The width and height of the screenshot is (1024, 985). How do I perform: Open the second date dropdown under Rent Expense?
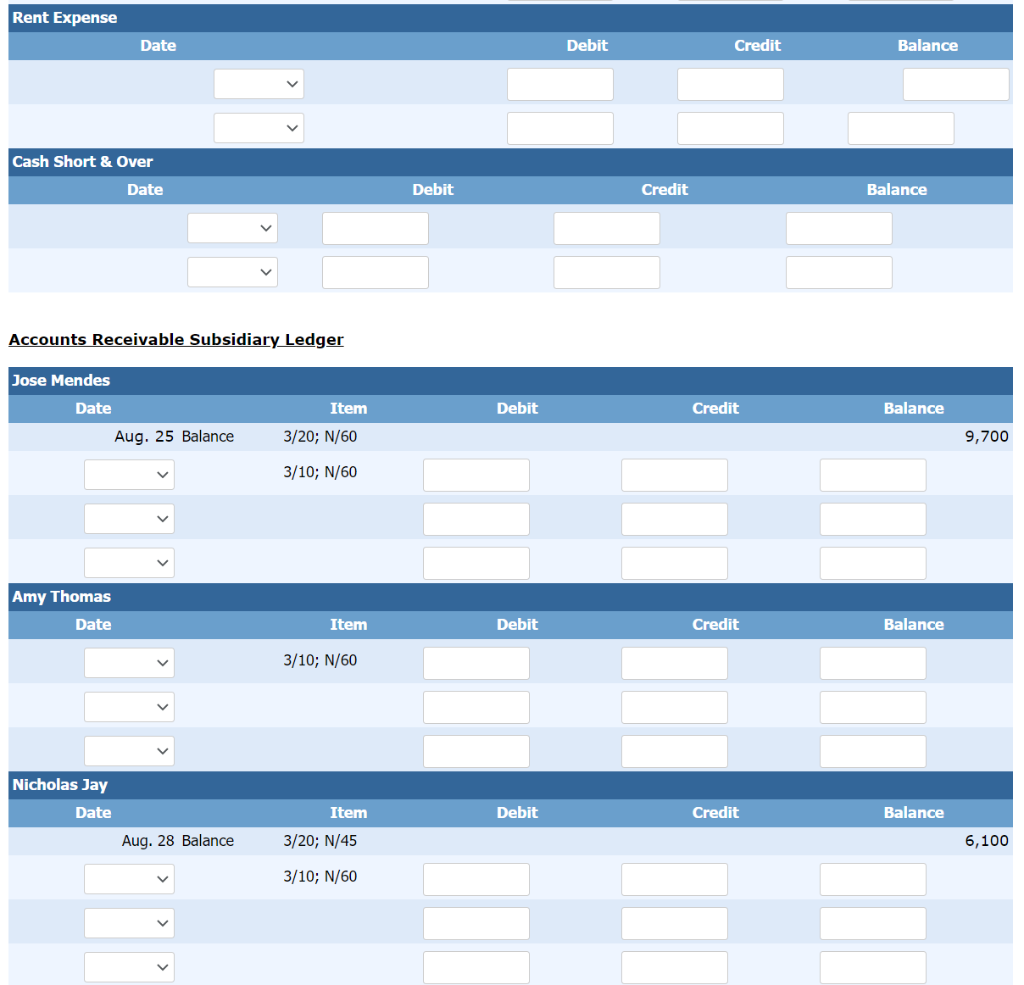(258, 128)
